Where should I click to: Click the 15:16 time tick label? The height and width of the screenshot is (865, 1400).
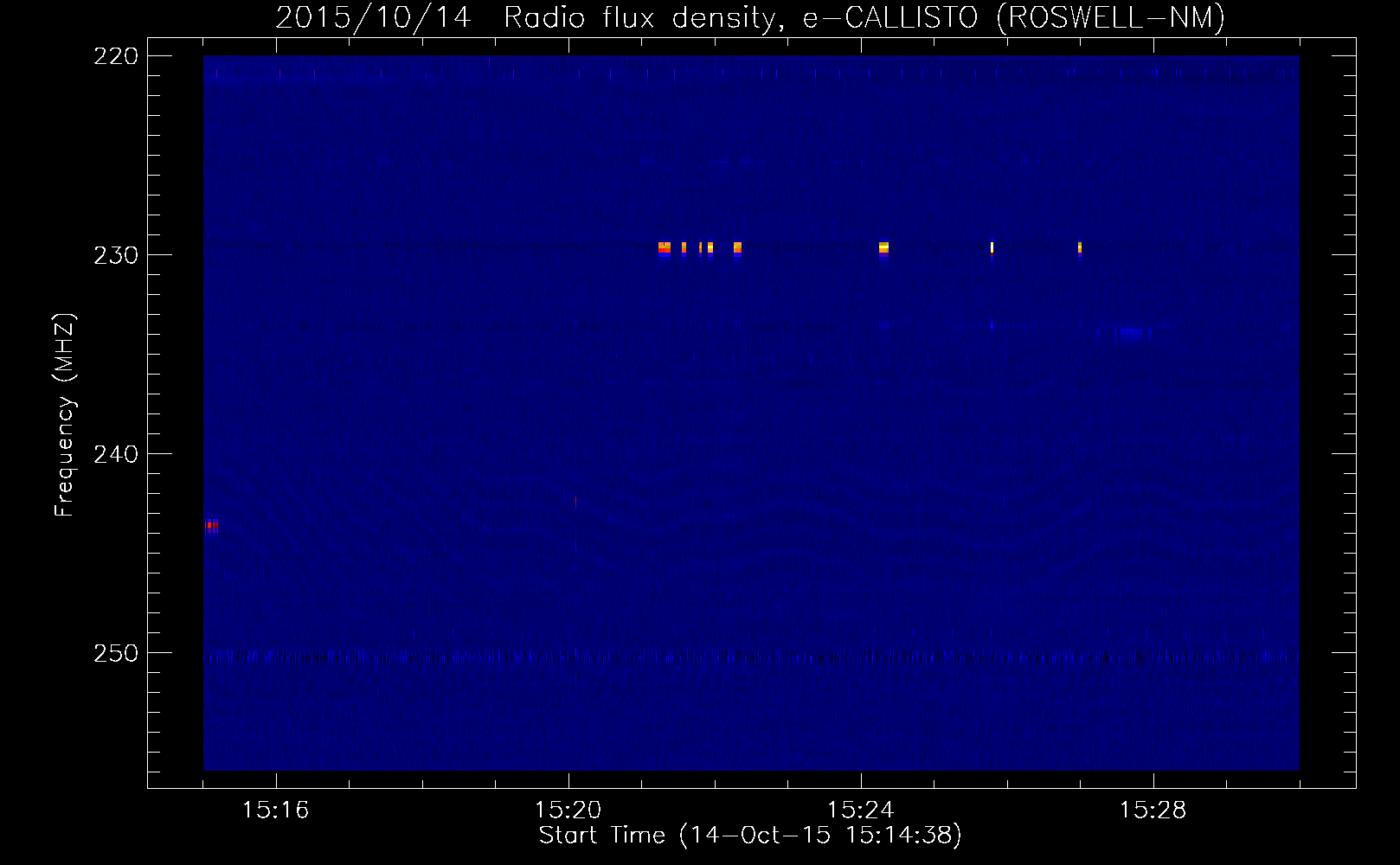click(x=275, y=810)
